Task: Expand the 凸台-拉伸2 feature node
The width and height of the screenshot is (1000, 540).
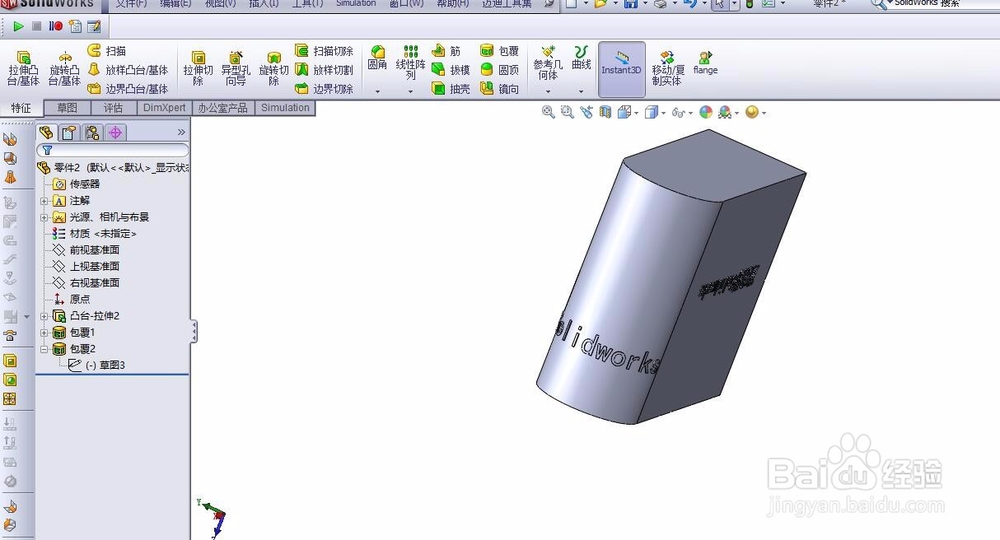Action: pyautogui.click(x=43, y=316)
